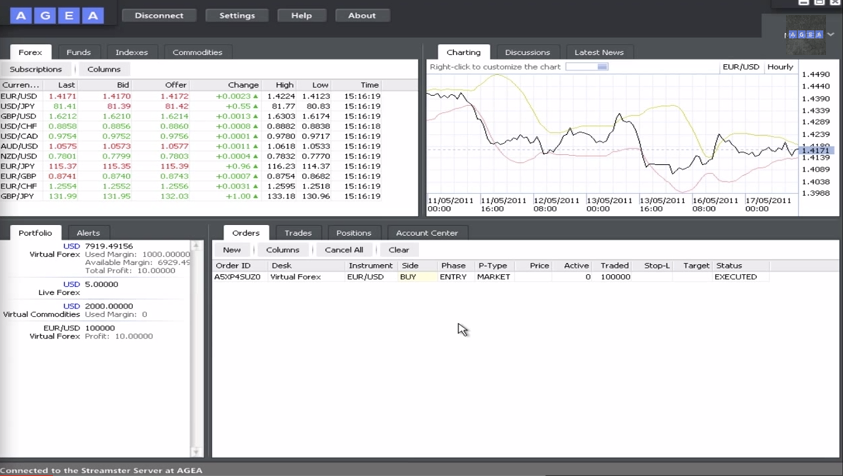The width and height of the screenshot is (843, 476).
Task: Click the Order ID column header
Action: 240,266
